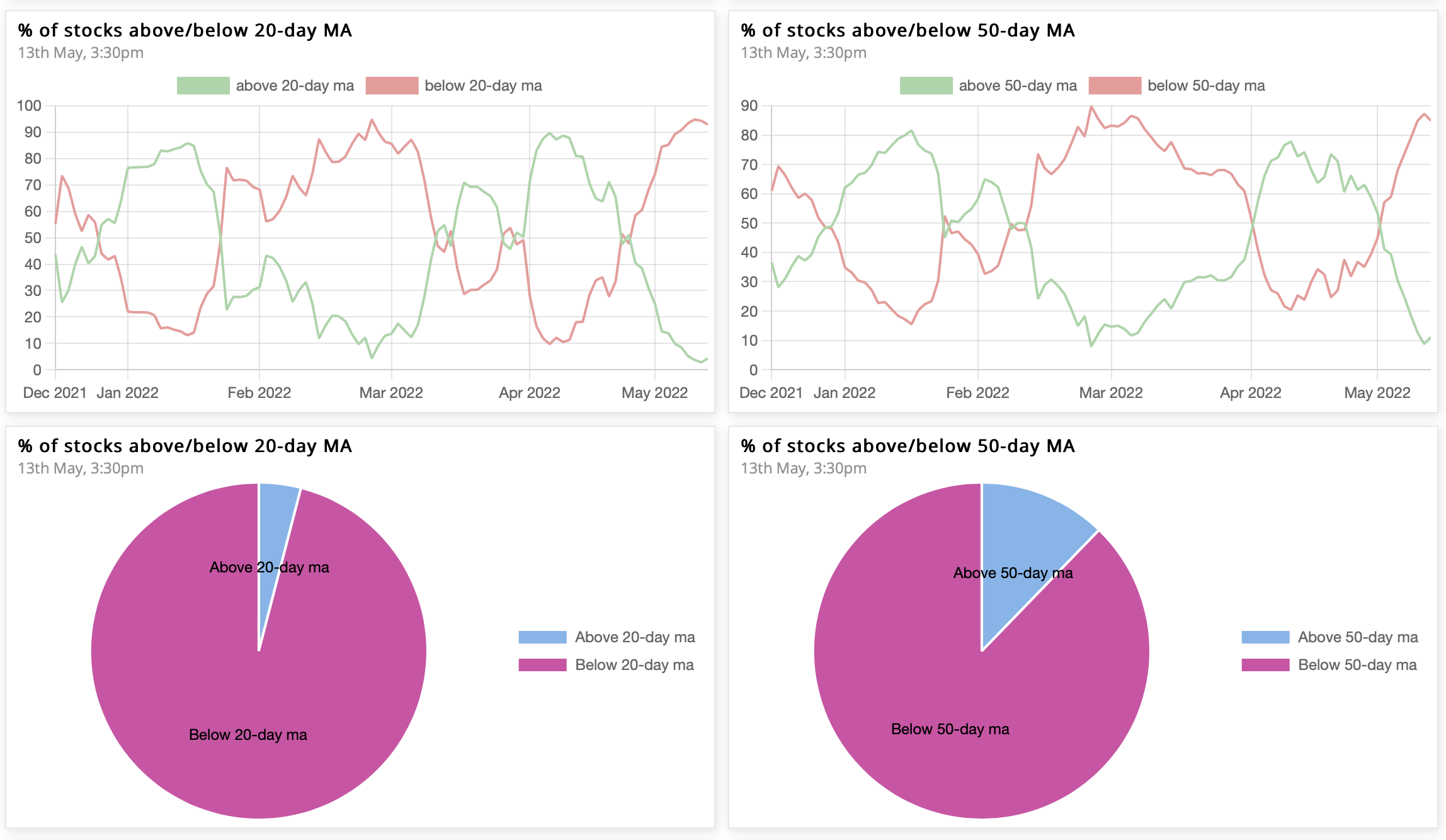Toggle the 'below 20-day ma' legend swatch

click(x=392, y=86)
